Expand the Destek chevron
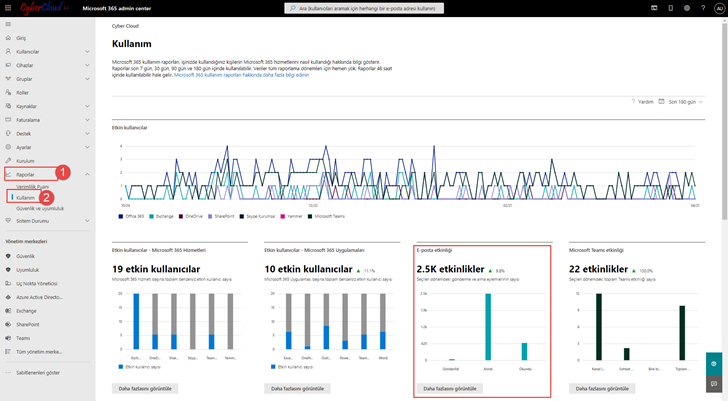The image size is (728, 401). pyautogui.click(x=87, y=134)
